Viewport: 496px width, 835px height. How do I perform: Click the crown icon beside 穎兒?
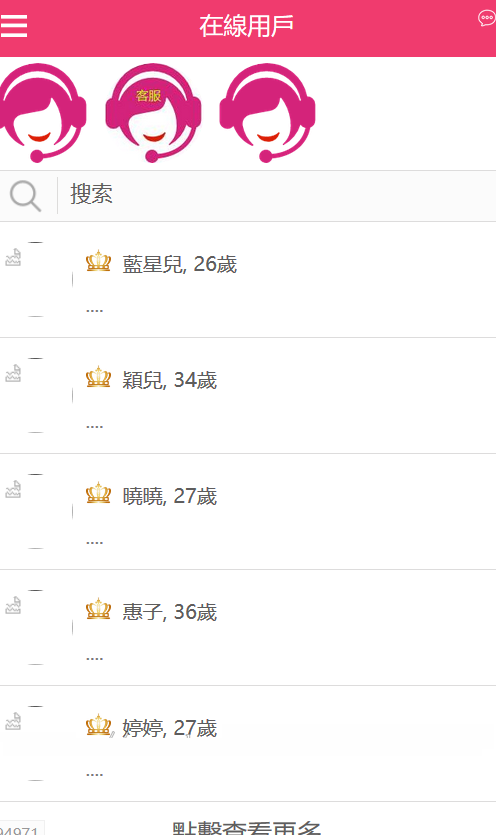coord(99,377)
